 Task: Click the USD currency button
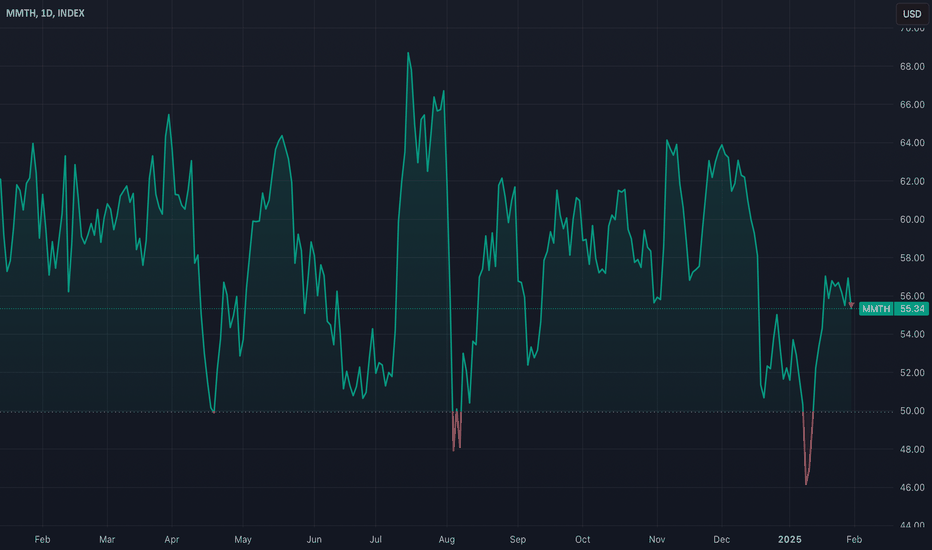pyautogui.click(x=912, y=14)
